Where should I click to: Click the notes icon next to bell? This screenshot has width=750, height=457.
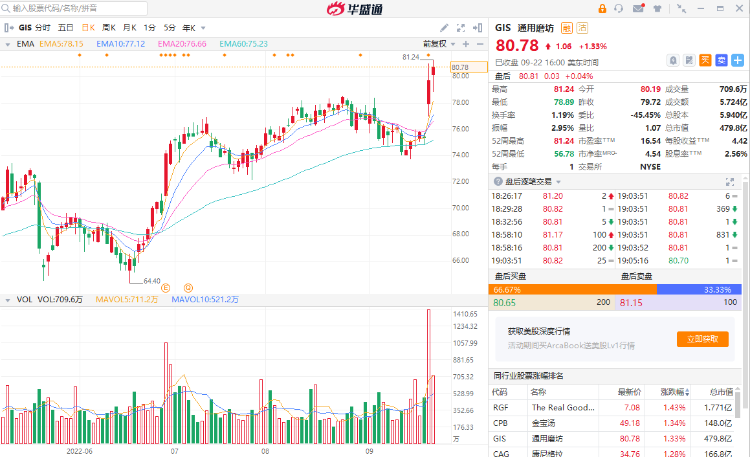click(x=689, y=60)
